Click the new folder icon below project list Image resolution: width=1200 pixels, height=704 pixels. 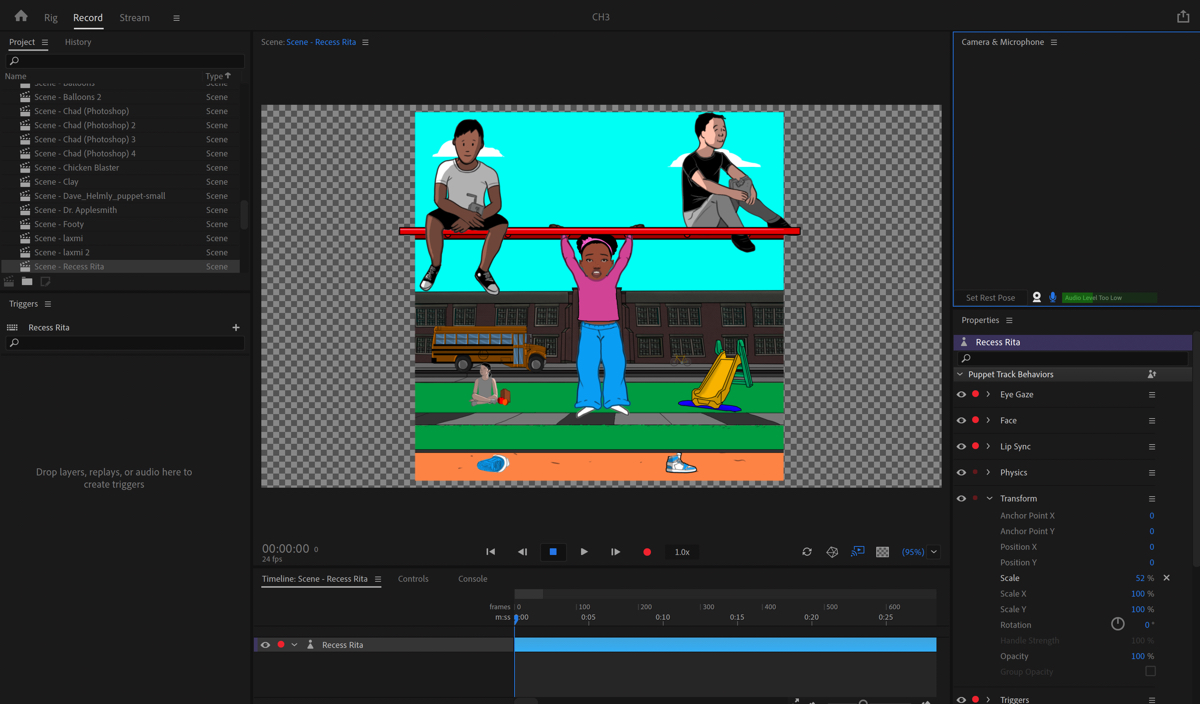(x=27, y=282)
